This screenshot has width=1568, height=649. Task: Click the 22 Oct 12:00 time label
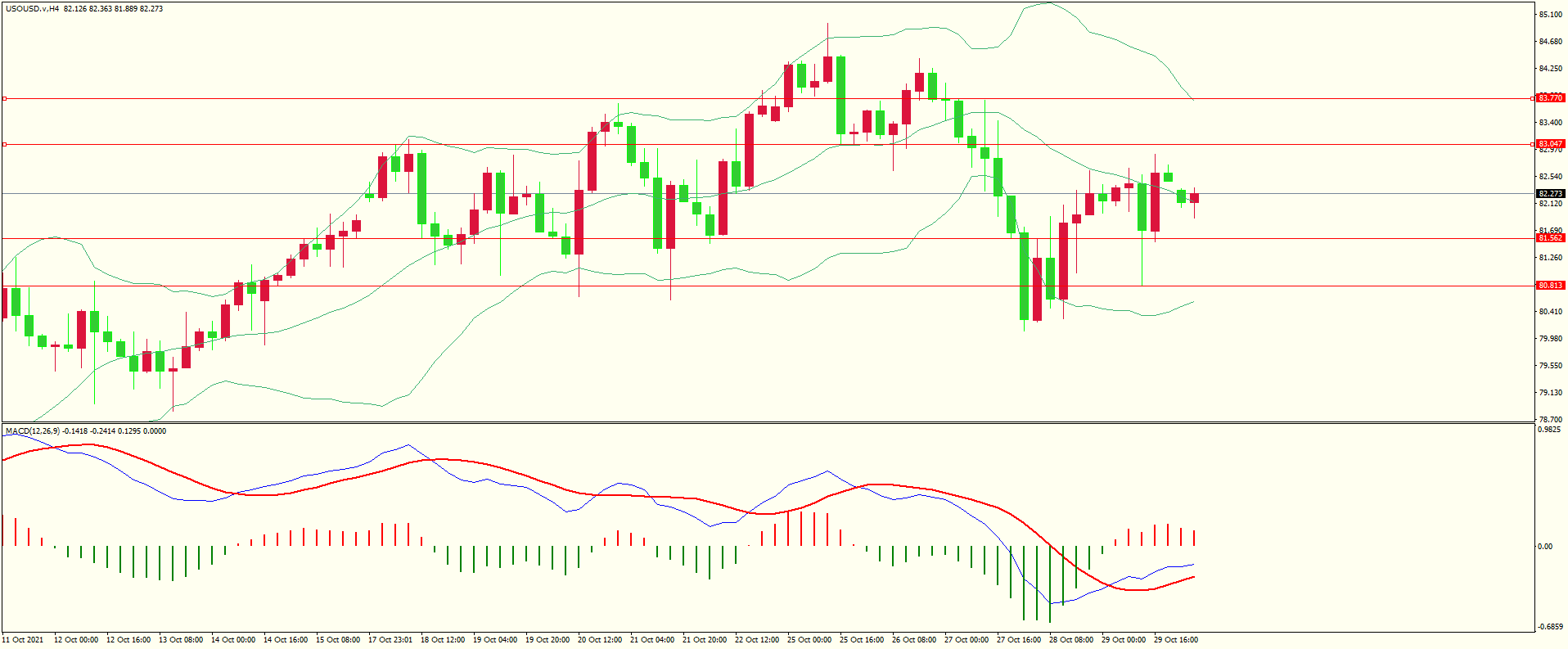coord(757,640)
